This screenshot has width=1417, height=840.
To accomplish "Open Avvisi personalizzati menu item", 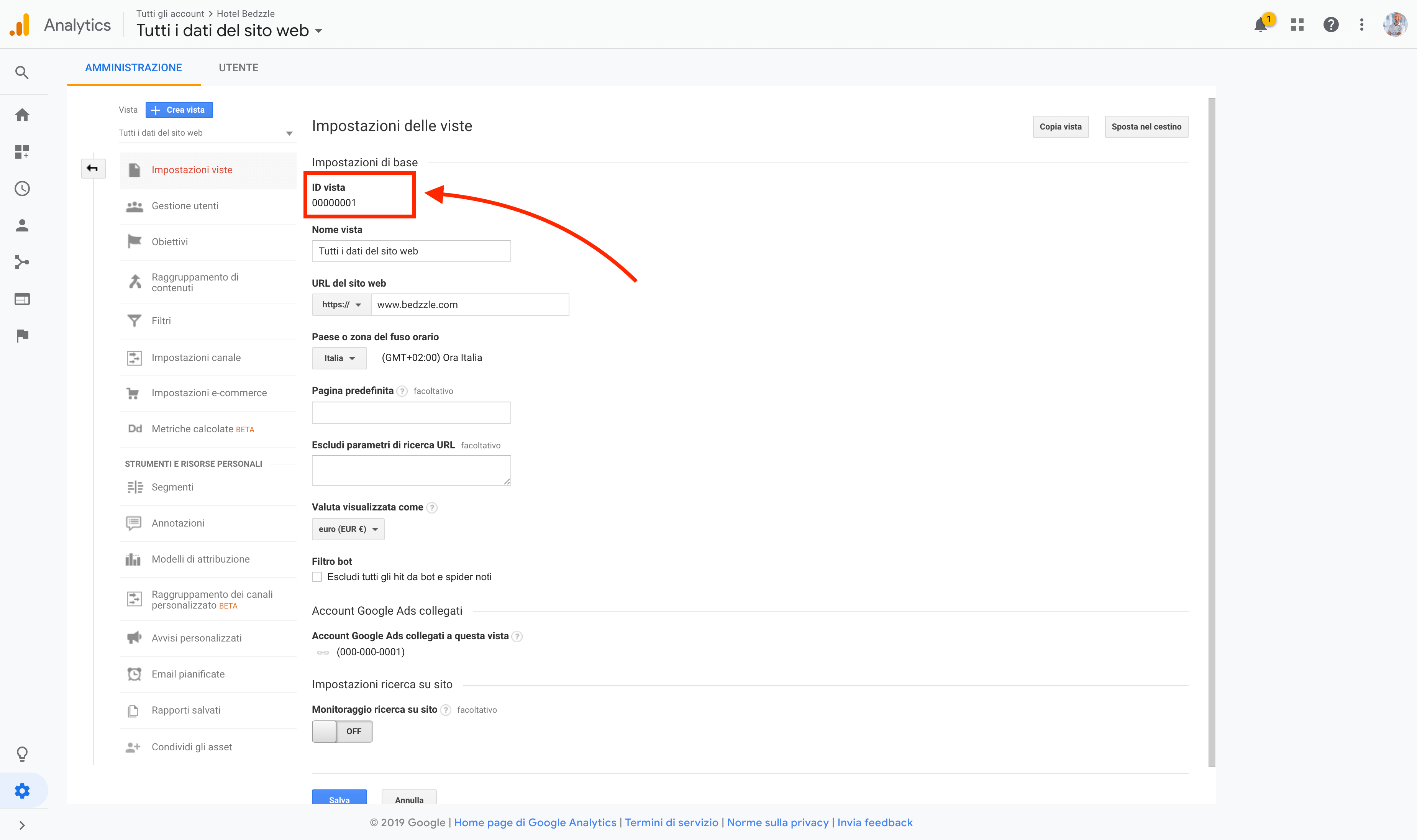I will pyautogui.click(x=208, y=638).
